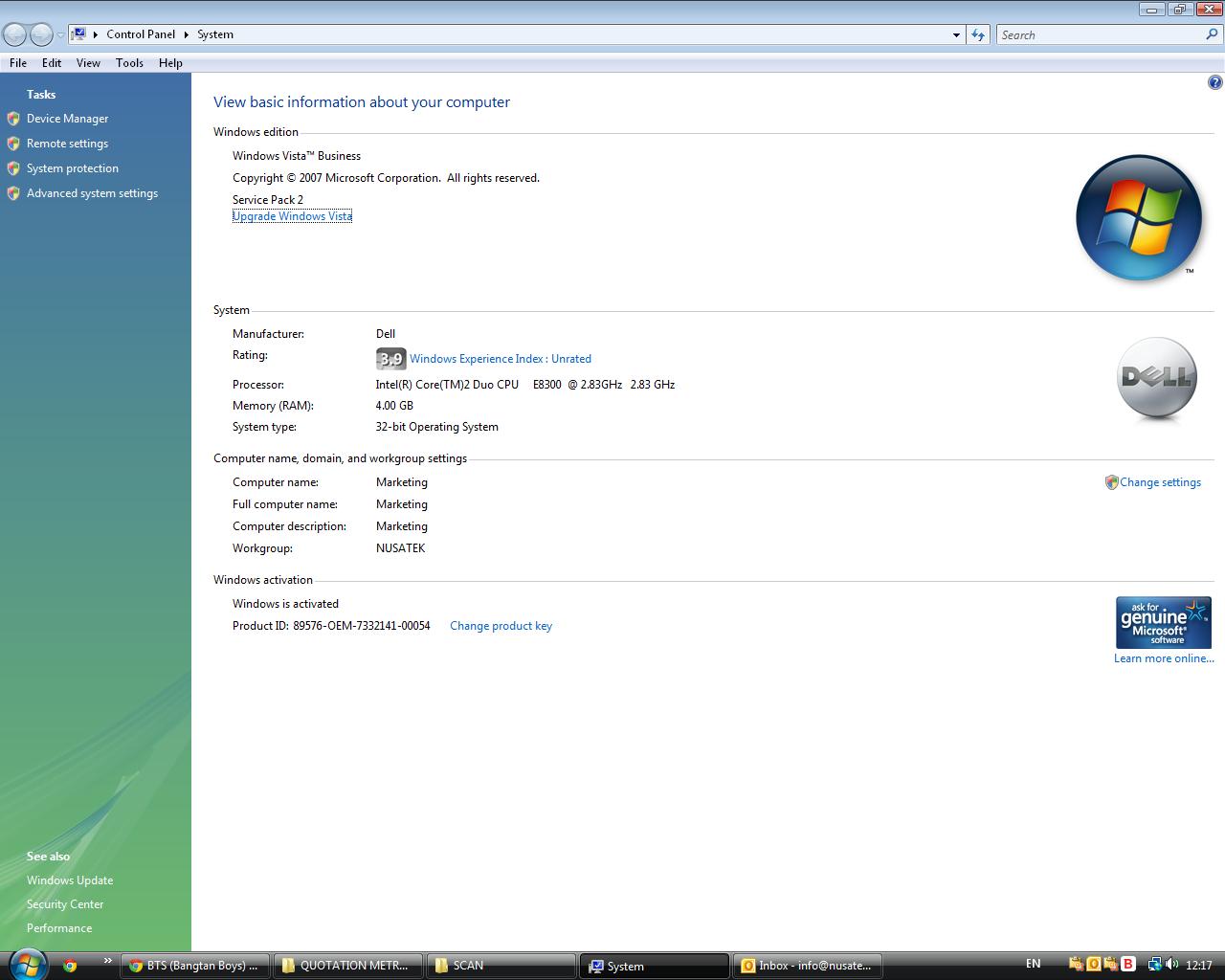Click the Search input field

[1101, 35]
